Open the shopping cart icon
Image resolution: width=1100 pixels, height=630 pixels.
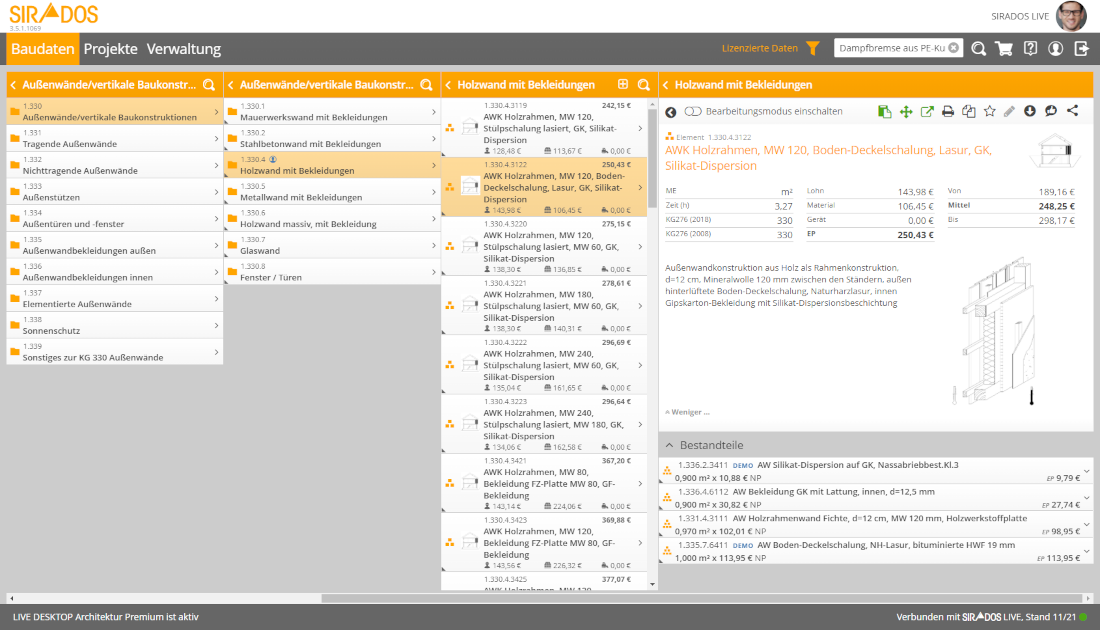pyautogui.click(x=1004, y=48)
